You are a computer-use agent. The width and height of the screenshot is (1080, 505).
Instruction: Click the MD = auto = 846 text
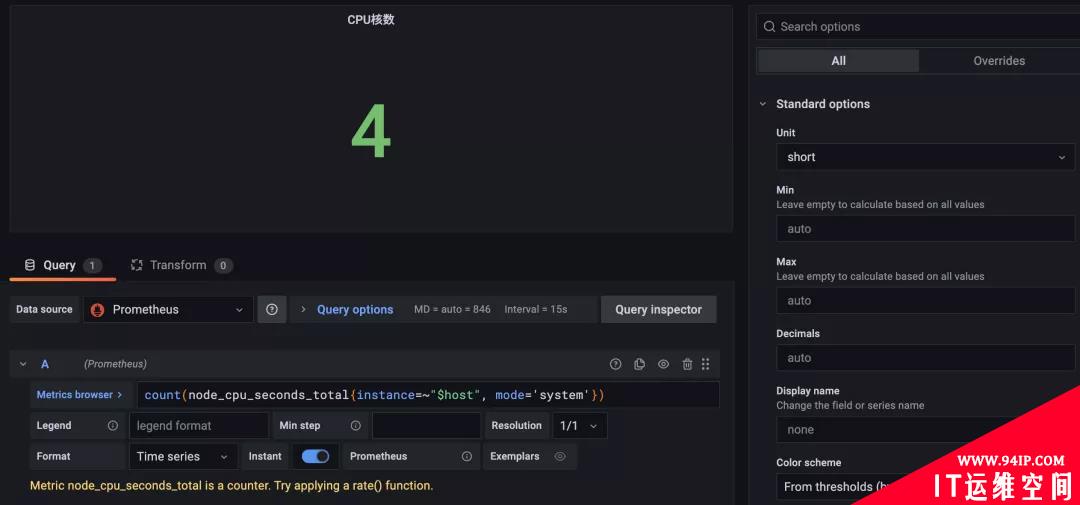[x=453, y=309]
